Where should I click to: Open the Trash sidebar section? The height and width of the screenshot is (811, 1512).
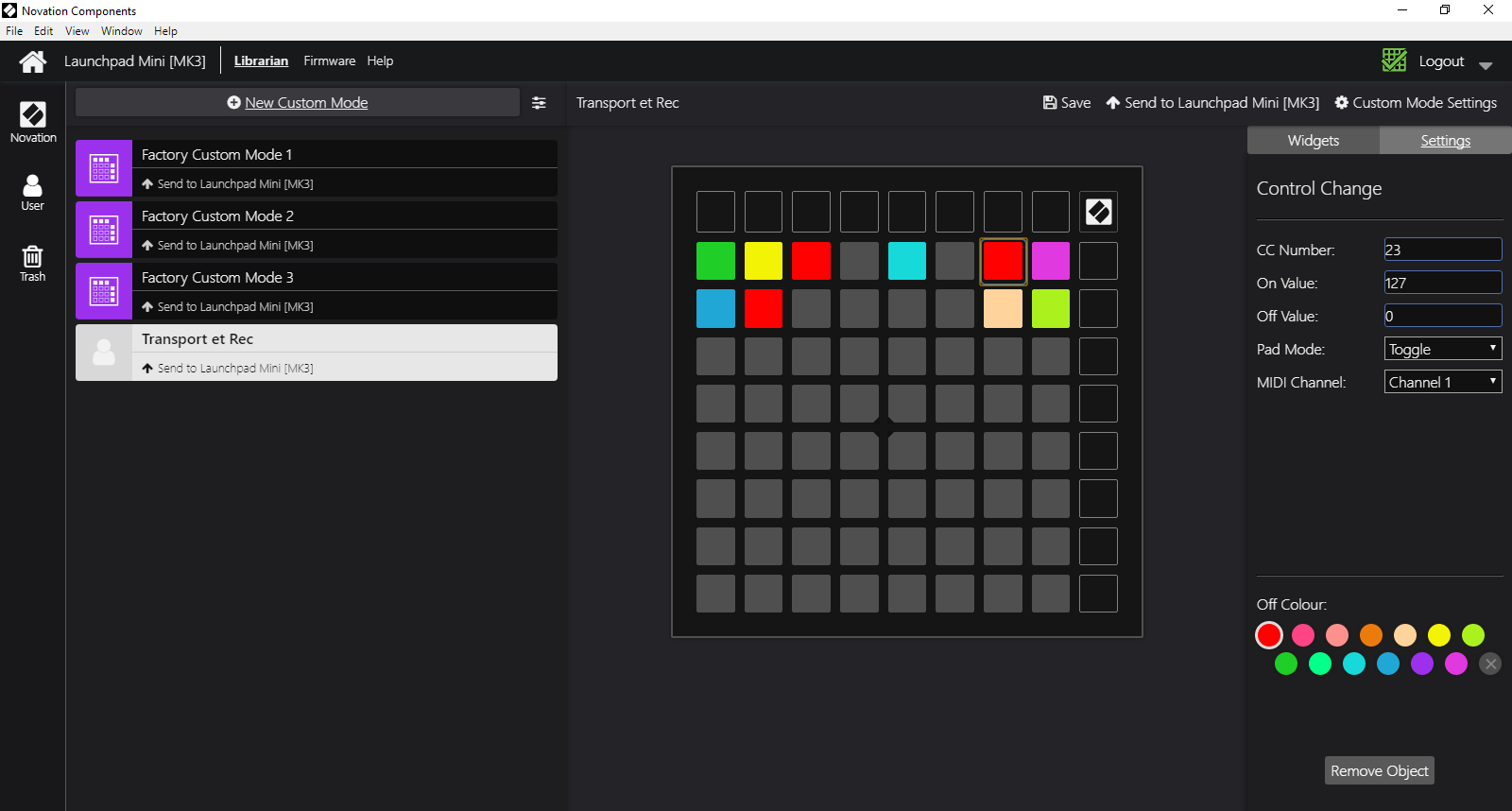[33, 264]
